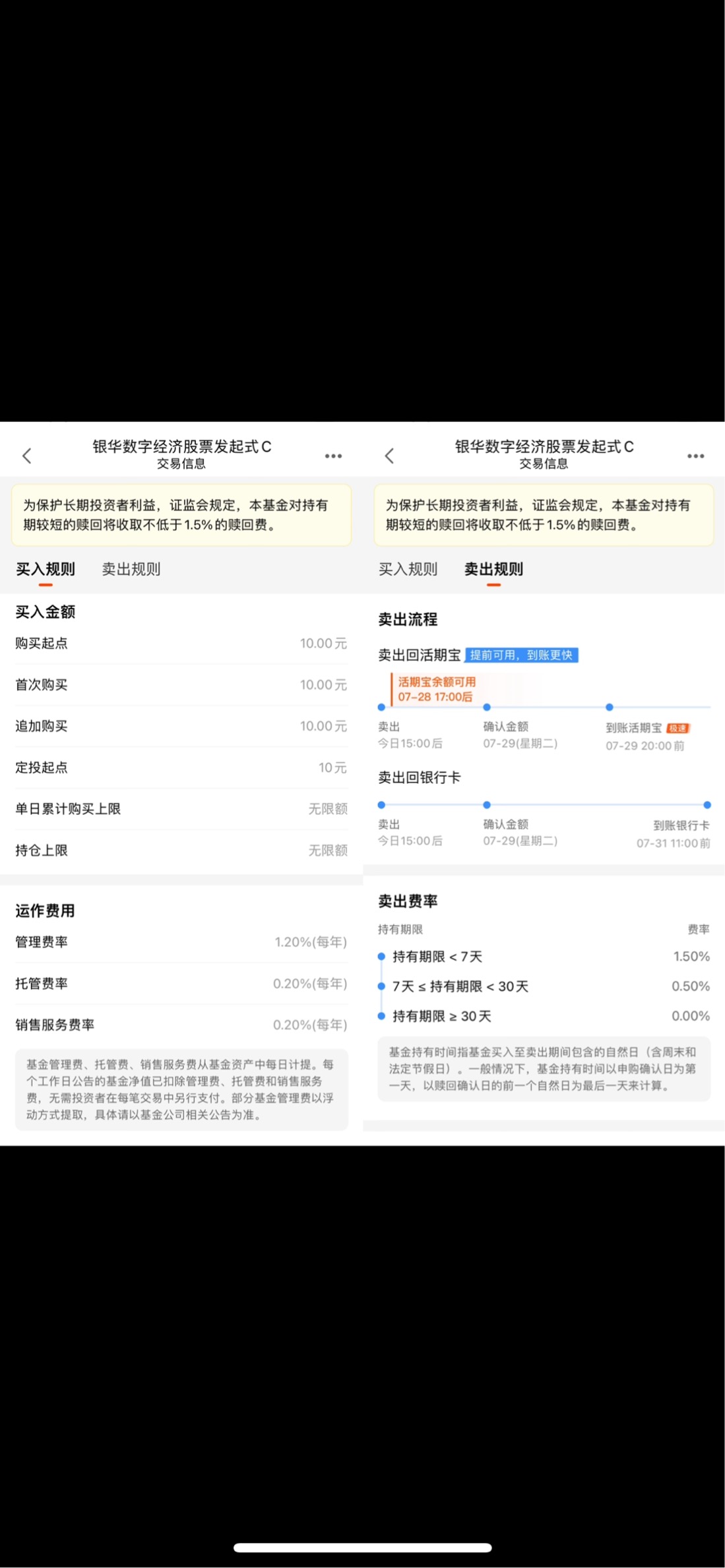
Task: Tap 到账银行卡 07-31 11:00前 text
Action: 674,834
